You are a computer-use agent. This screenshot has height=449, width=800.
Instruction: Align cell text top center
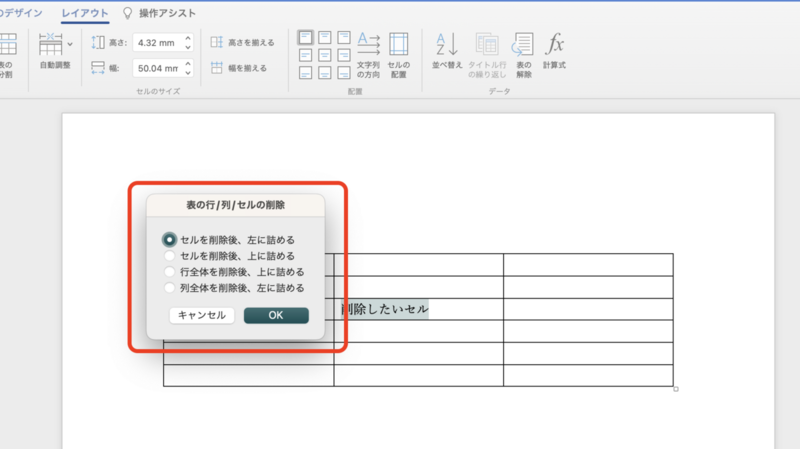point(324,37)
